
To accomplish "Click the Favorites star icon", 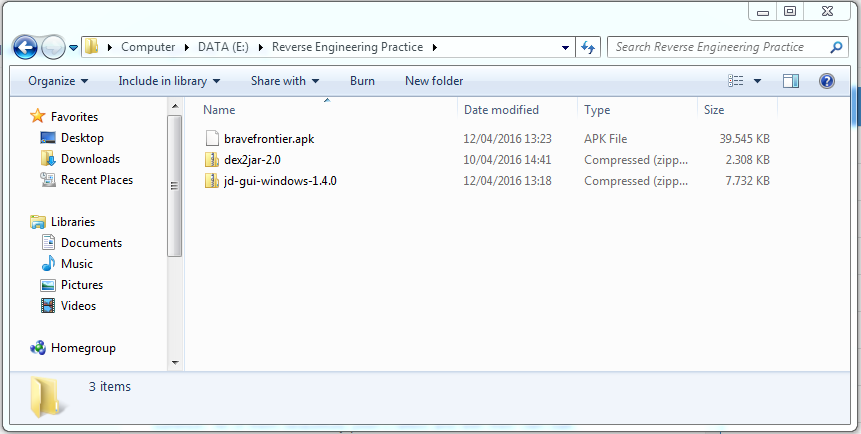I will pyautogui.click(x=37, y=116).
